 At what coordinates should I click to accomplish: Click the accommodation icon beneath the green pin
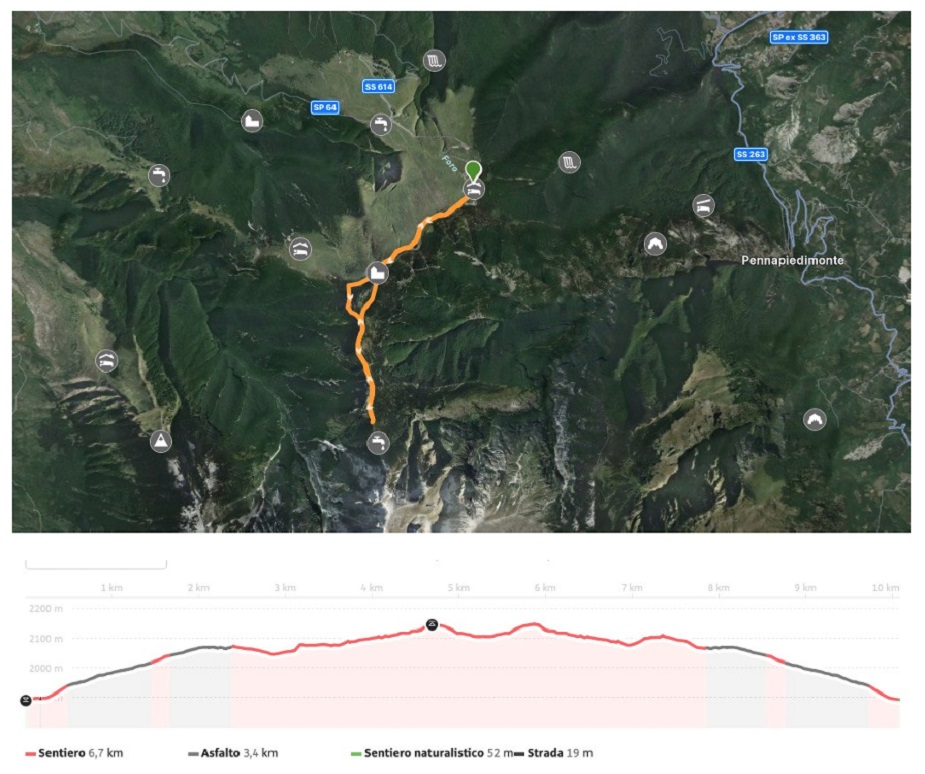[x=474, y=190]
